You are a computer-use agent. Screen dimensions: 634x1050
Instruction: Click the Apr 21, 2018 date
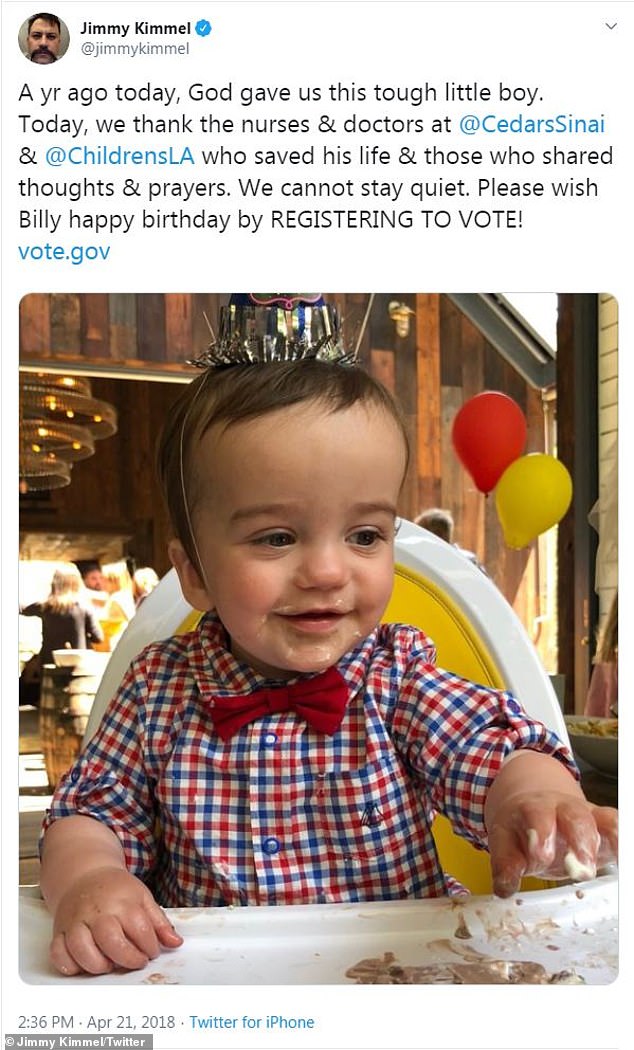(131, 1022)
